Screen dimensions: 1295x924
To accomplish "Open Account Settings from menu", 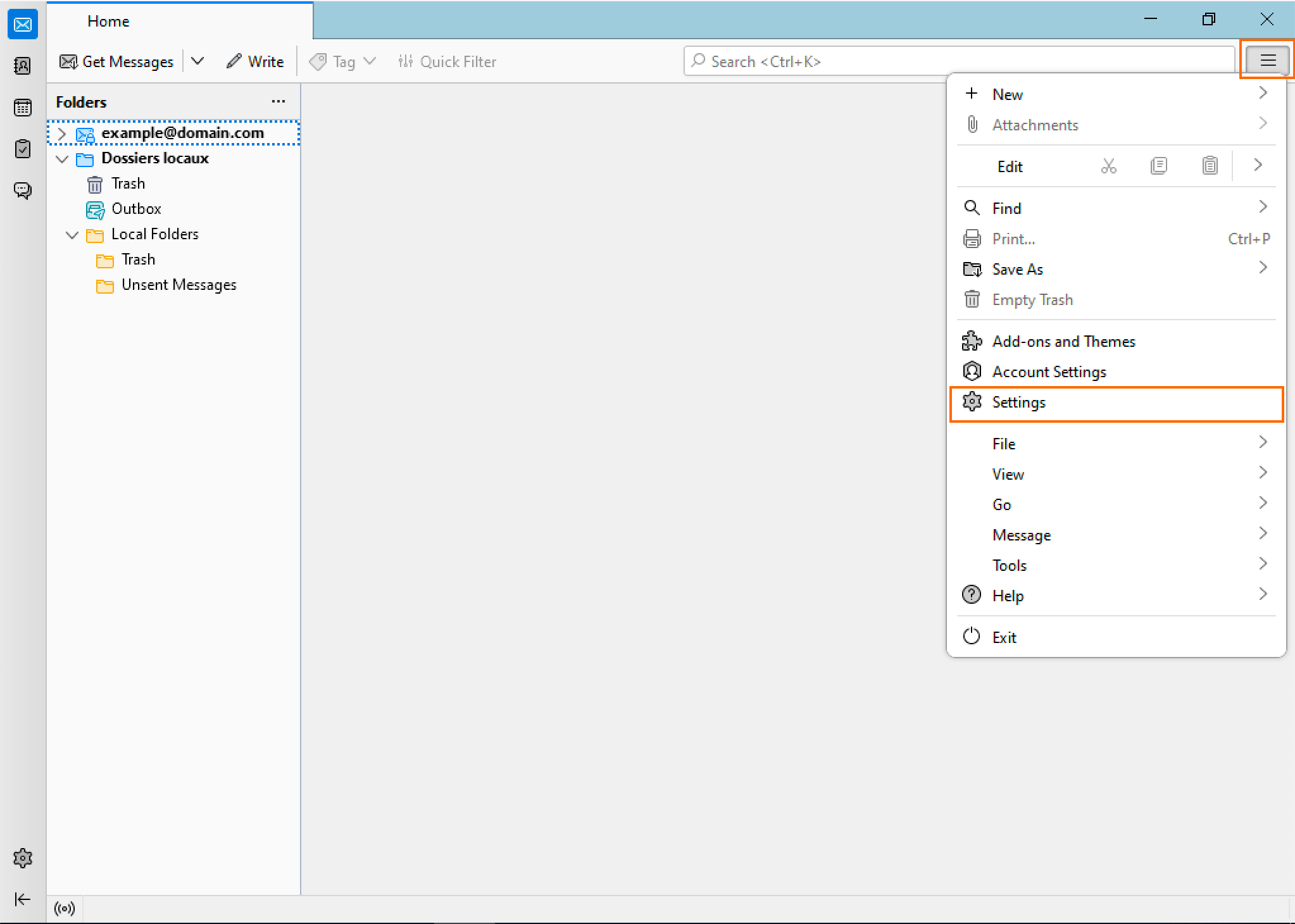I will pos(1117,371).
